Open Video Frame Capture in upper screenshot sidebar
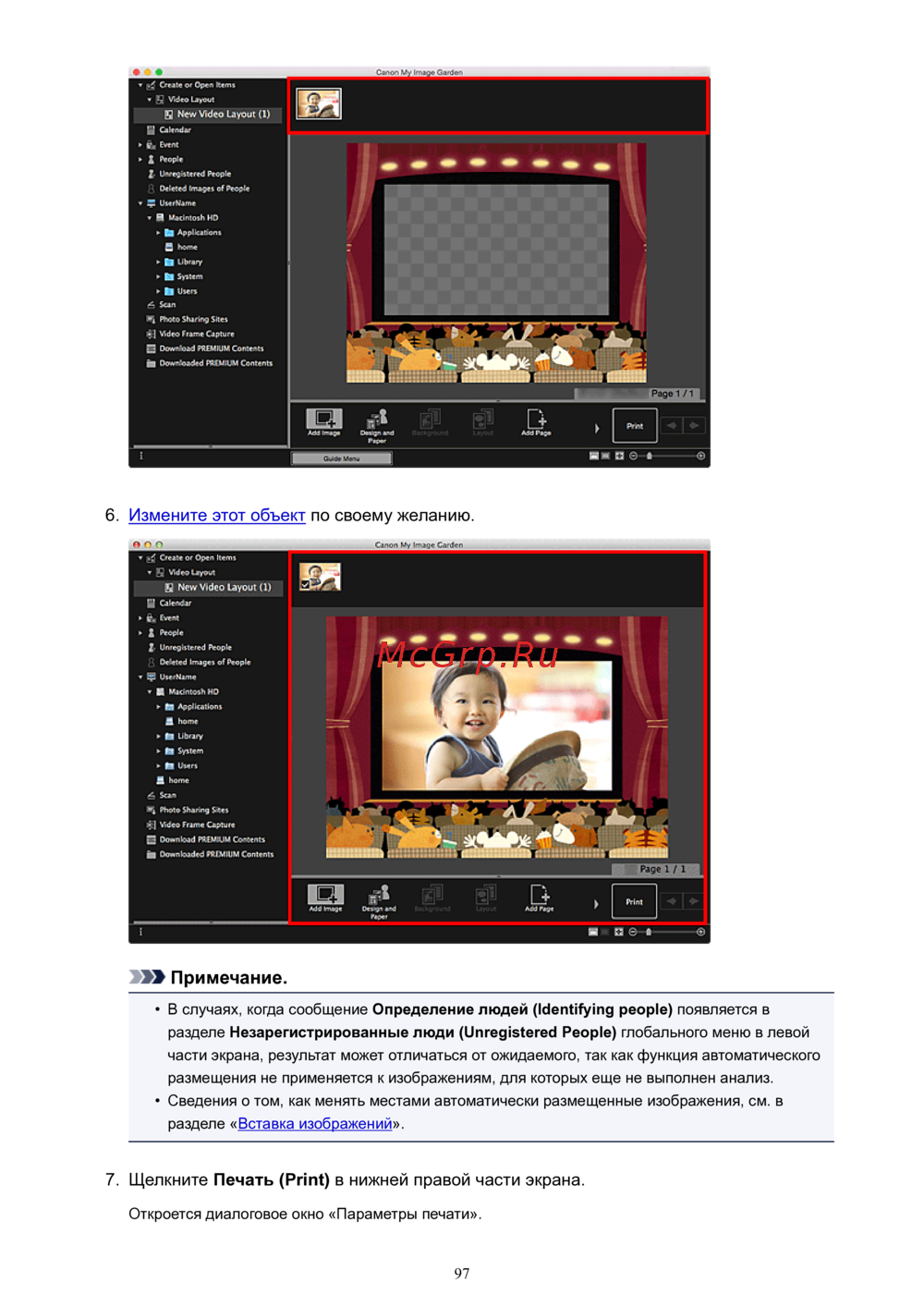 coord(196,334)
